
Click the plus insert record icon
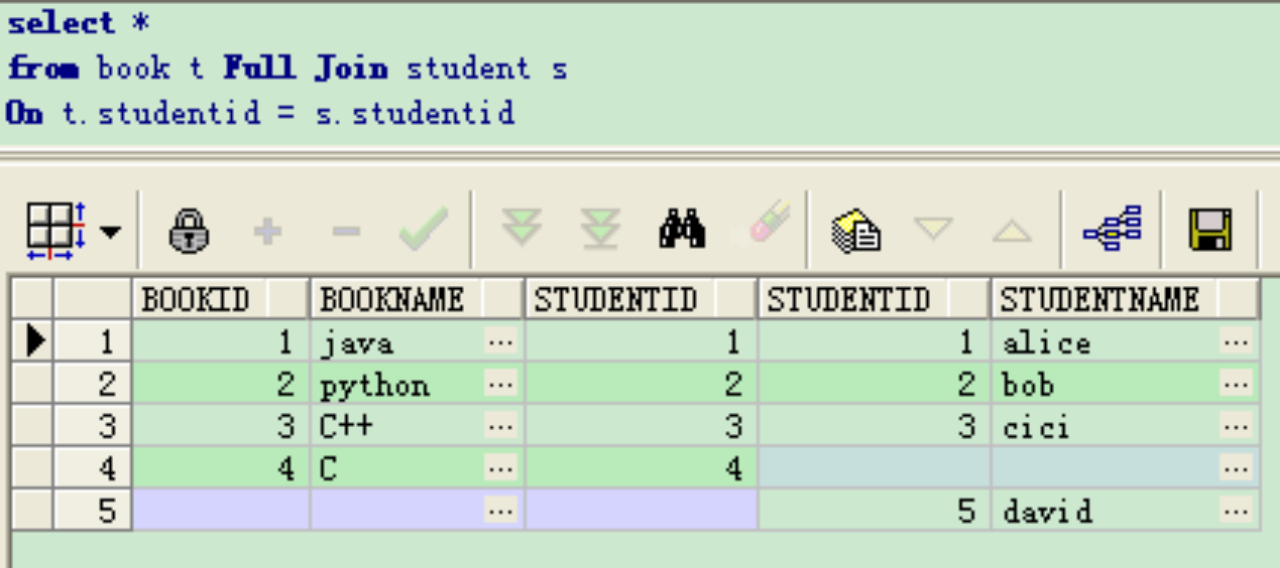pyautogui.click(x=267, y=232)
